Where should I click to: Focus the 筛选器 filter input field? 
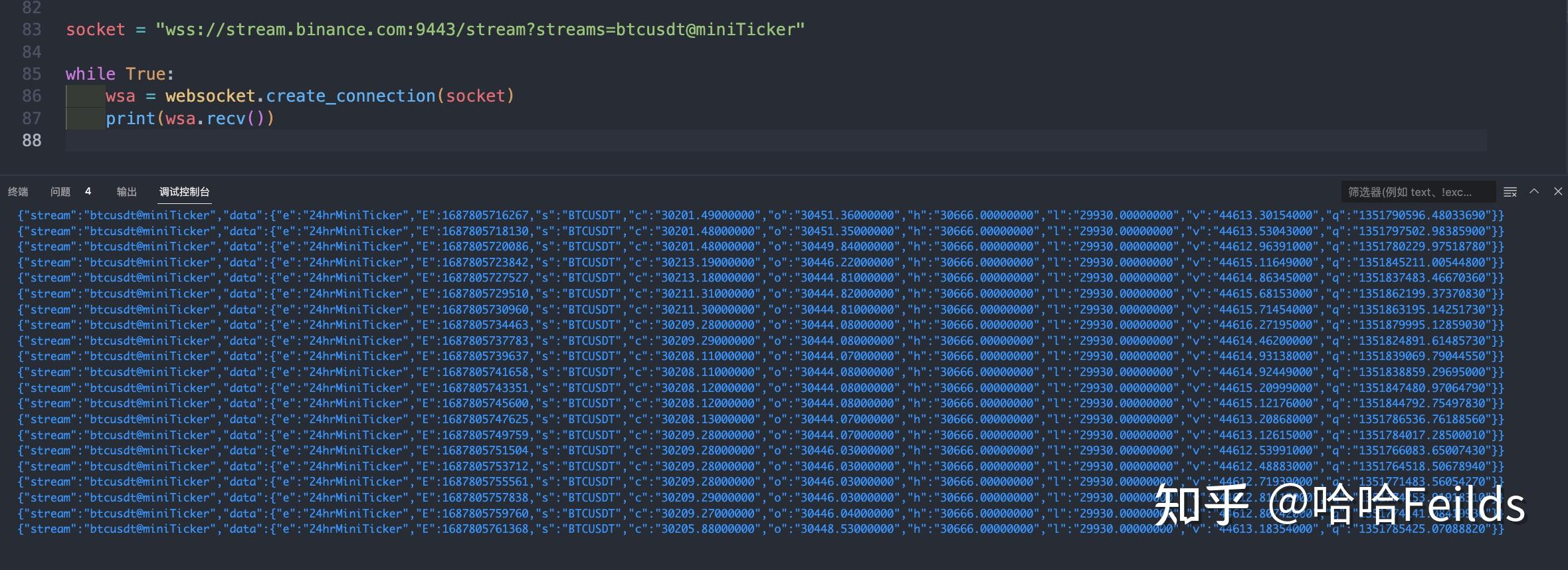1418,192
